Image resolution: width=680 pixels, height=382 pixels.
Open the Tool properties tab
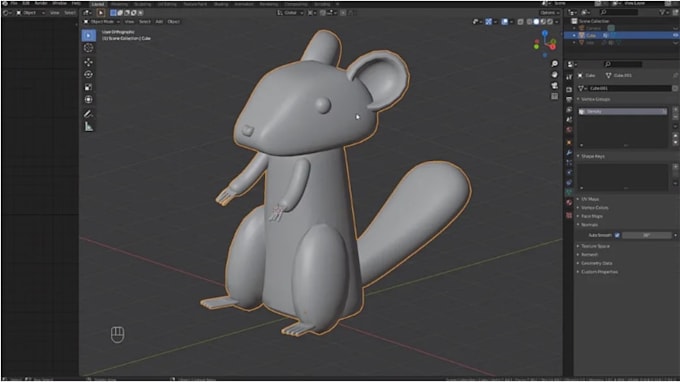(x=569, y=77)
